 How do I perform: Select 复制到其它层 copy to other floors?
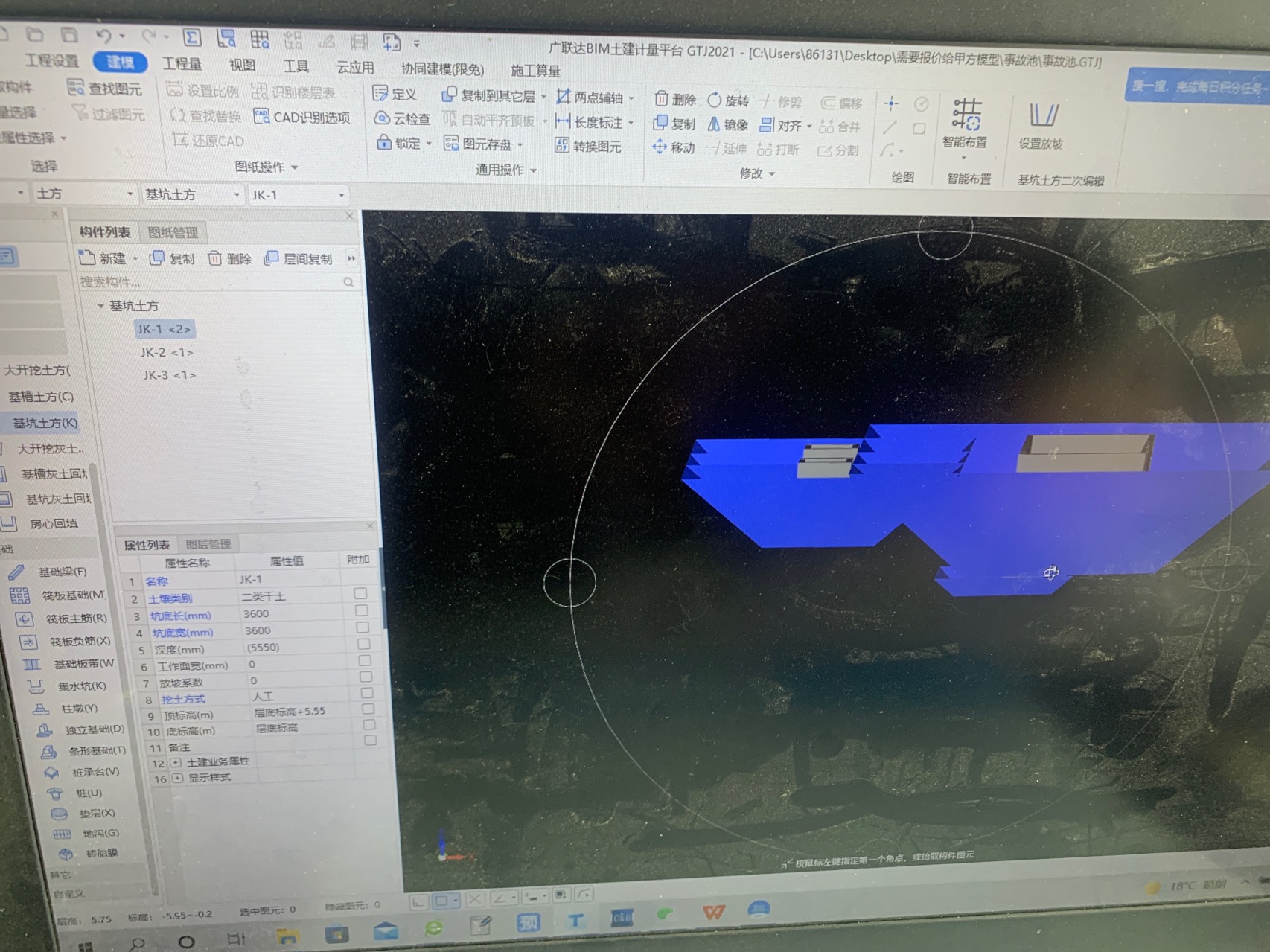(x=494, y=96)
